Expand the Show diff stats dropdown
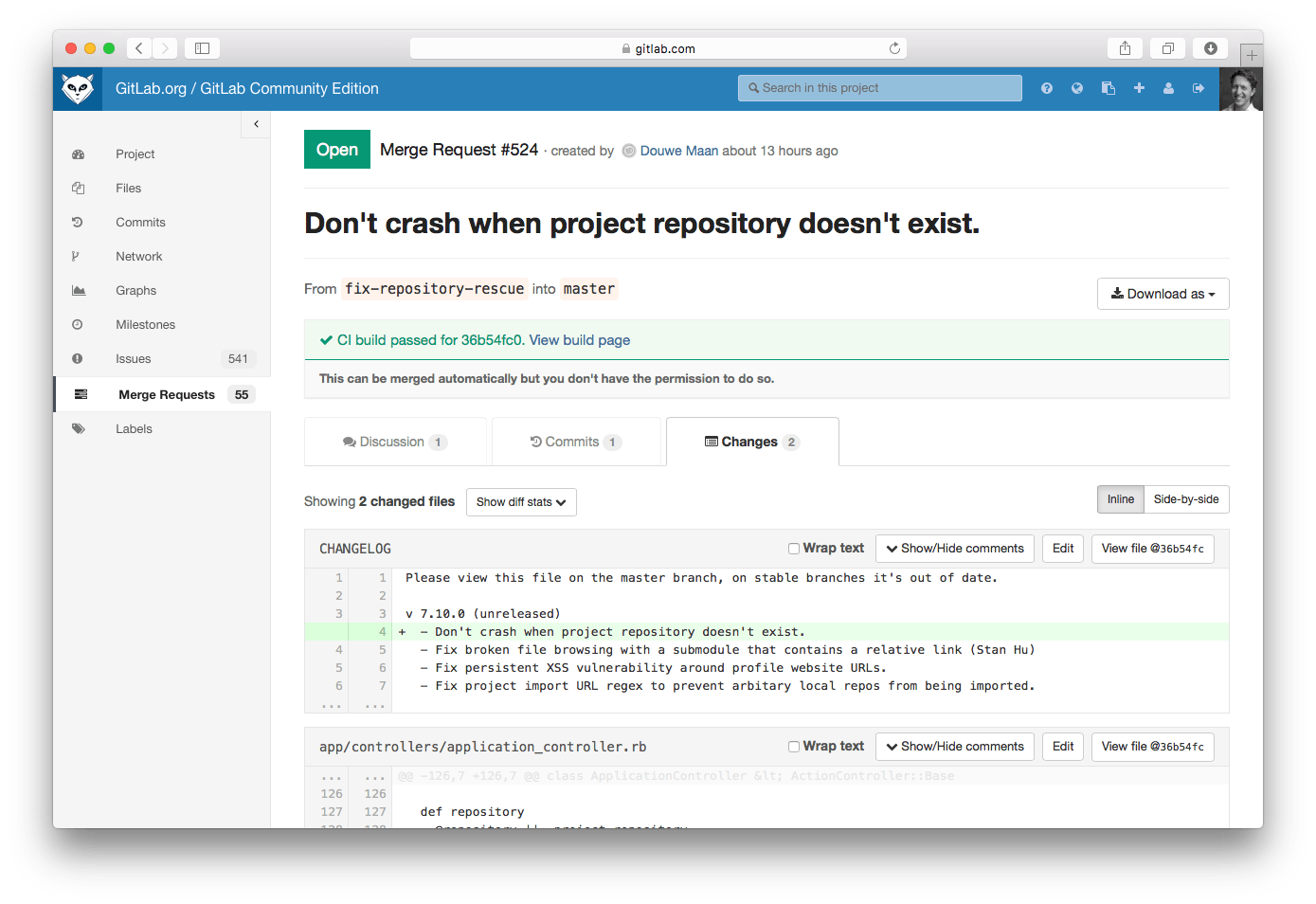1316x904 pixels. [x=521, y=502]
